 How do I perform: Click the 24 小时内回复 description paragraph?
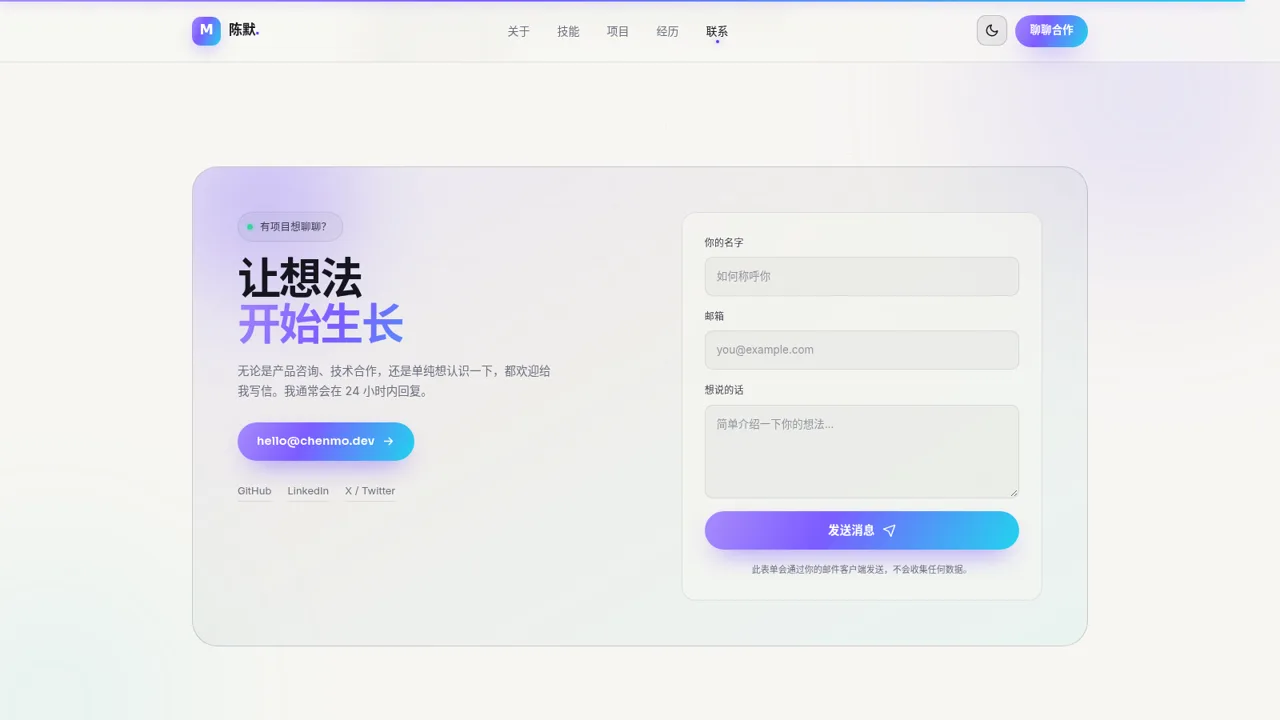(x=394, y=381)
